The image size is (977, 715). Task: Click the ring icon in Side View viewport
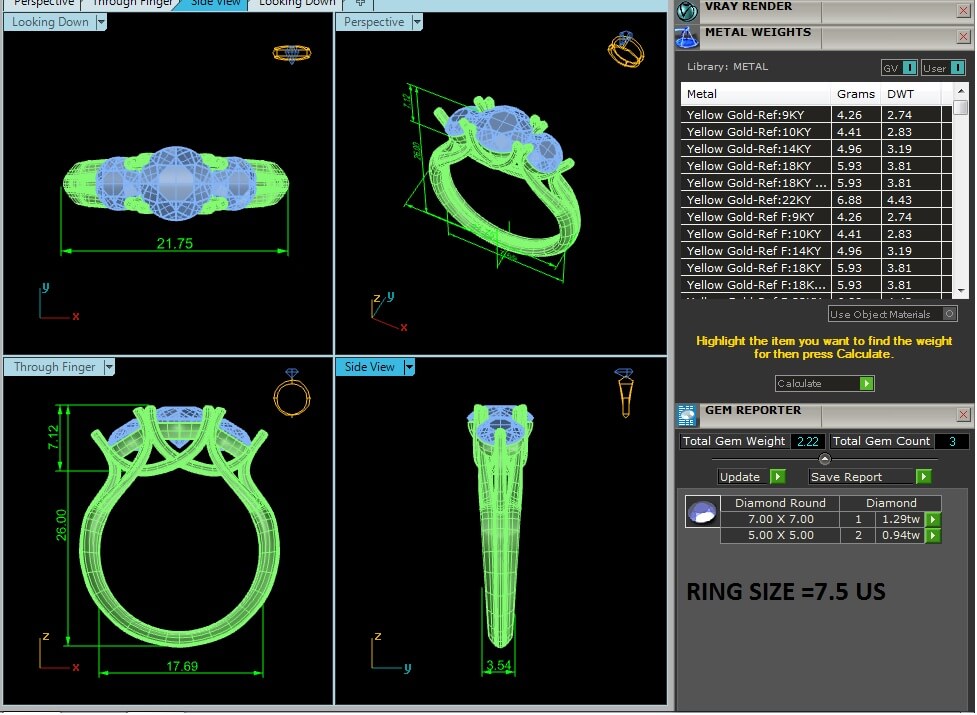pos(623,392)
